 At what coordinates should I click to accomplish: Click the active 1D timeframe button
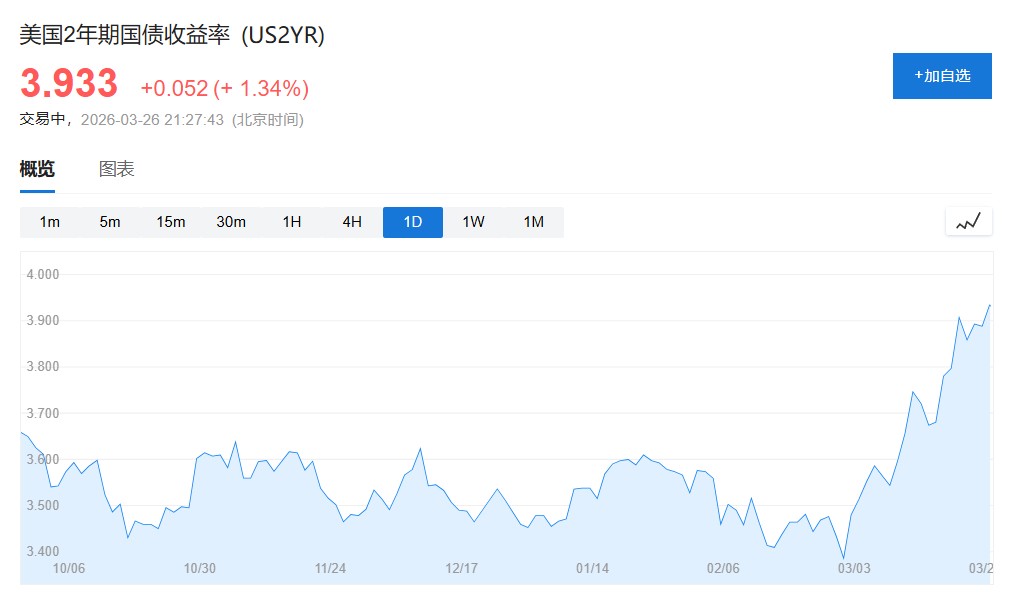tap(413, 222)
